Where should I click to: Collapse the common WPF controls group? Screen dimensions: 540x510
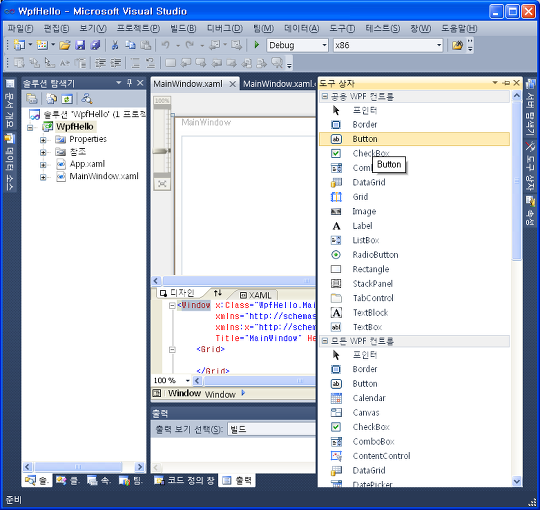pos(324,96)
